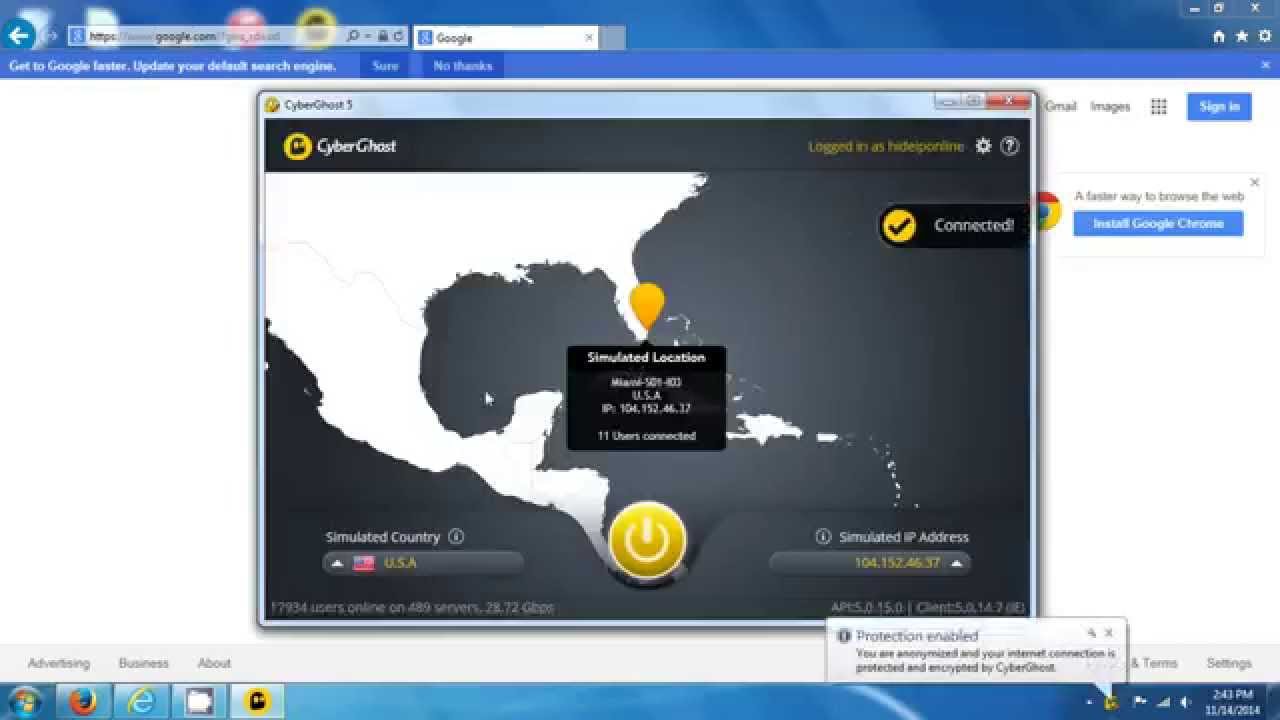Open Action Center flag tray icon
1280x720 pixels.
point(1139,702)
